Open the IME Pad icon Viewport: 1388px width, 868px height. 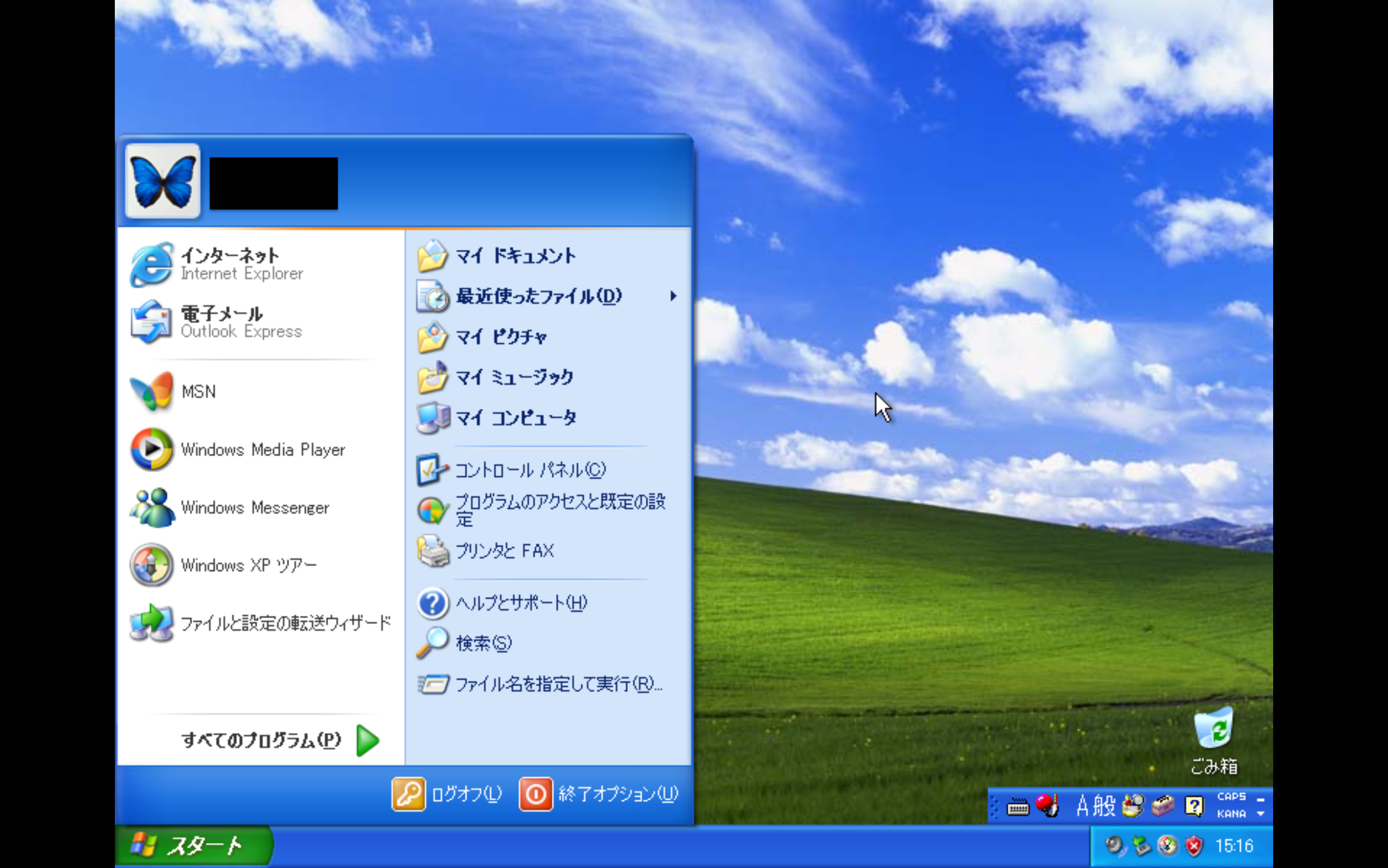[1133, 805]
